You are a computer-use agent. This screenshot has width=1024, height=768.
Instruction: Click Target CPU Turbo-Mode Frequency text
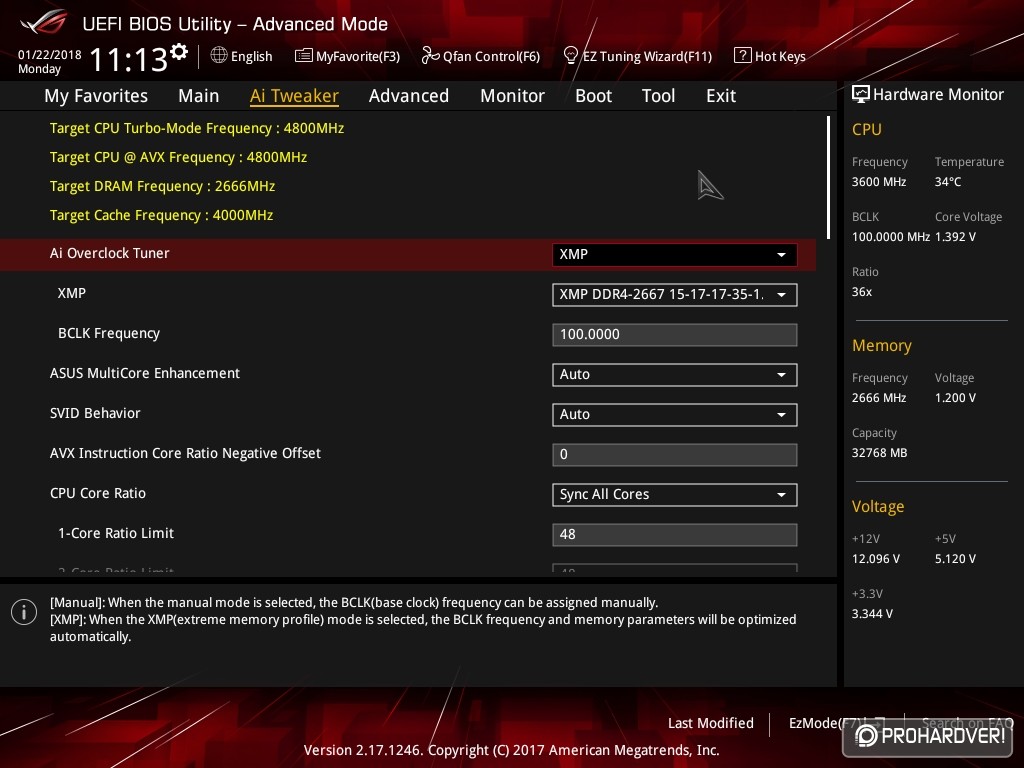[197, 128]
